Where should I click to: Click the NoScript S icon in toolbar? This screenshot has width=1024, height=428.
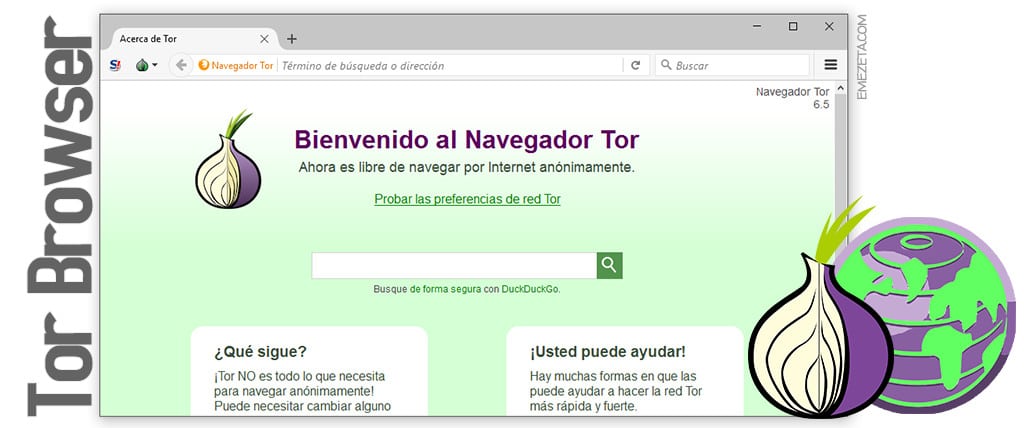(115, 65)
